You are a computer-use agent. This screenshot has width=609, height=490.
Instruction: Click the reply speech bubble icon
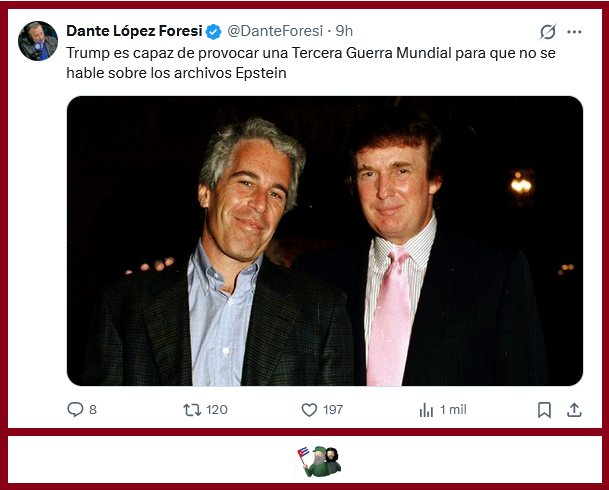coord(75,409)
